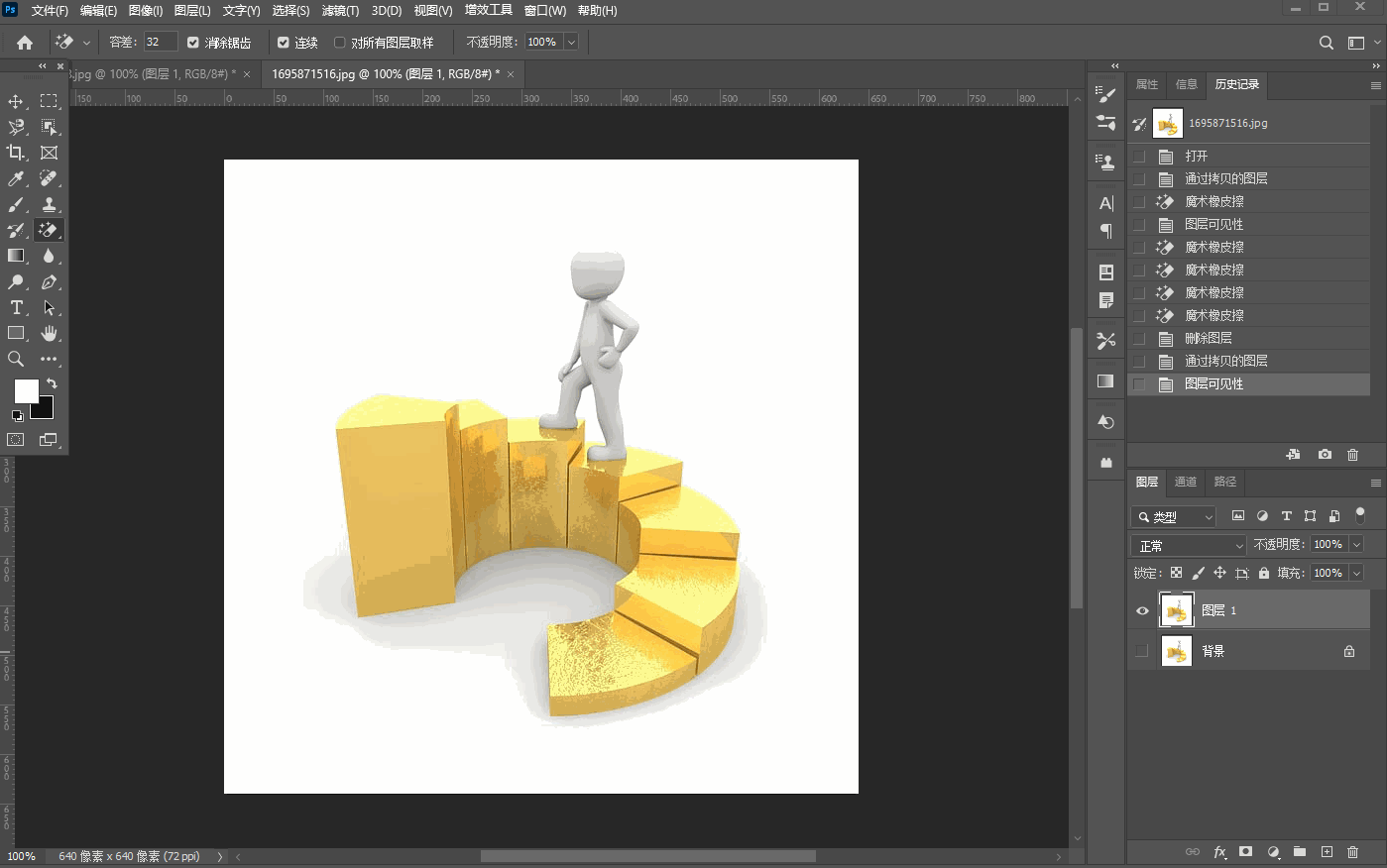
Task: Pick the Eyedropper tool
Action: pos(16,178)
